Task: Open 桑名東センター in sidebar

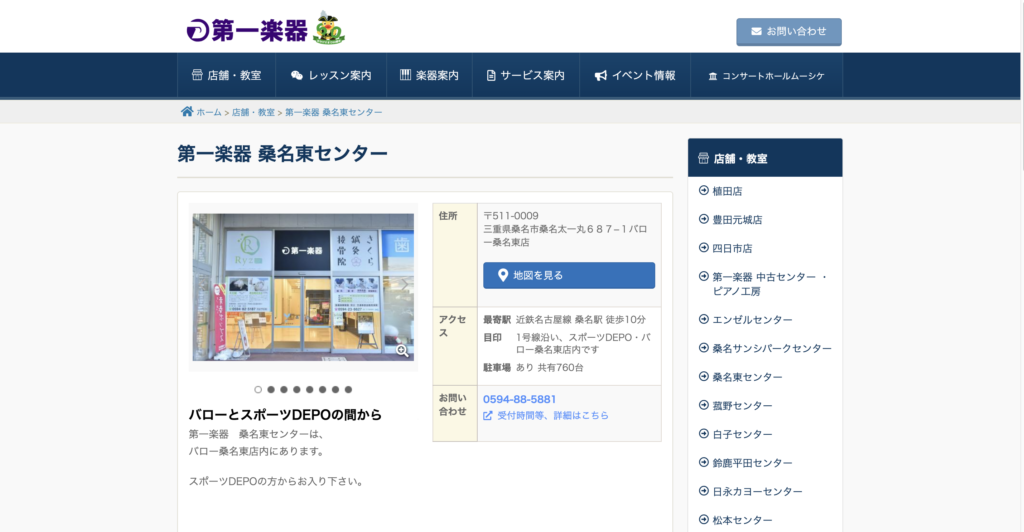Action: click(x=746, y=377)
